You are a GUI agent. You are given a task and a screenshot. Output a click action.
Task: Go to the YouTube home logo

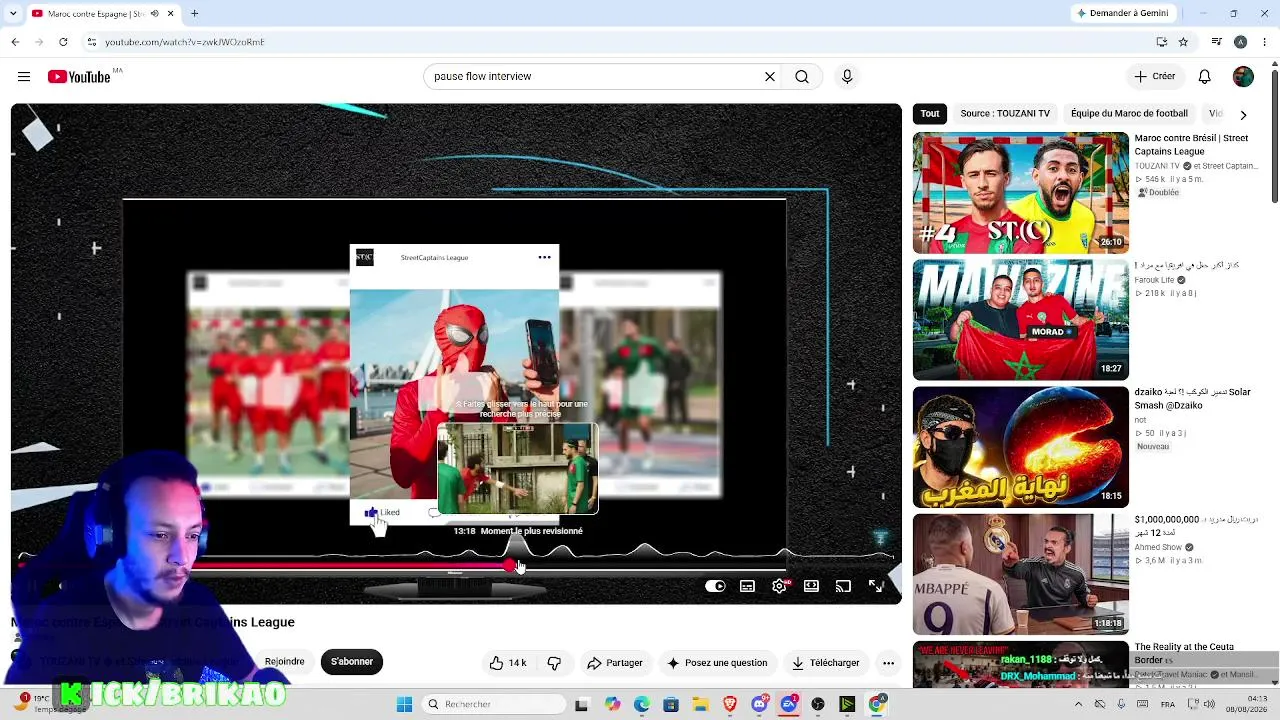pos(79,76)
